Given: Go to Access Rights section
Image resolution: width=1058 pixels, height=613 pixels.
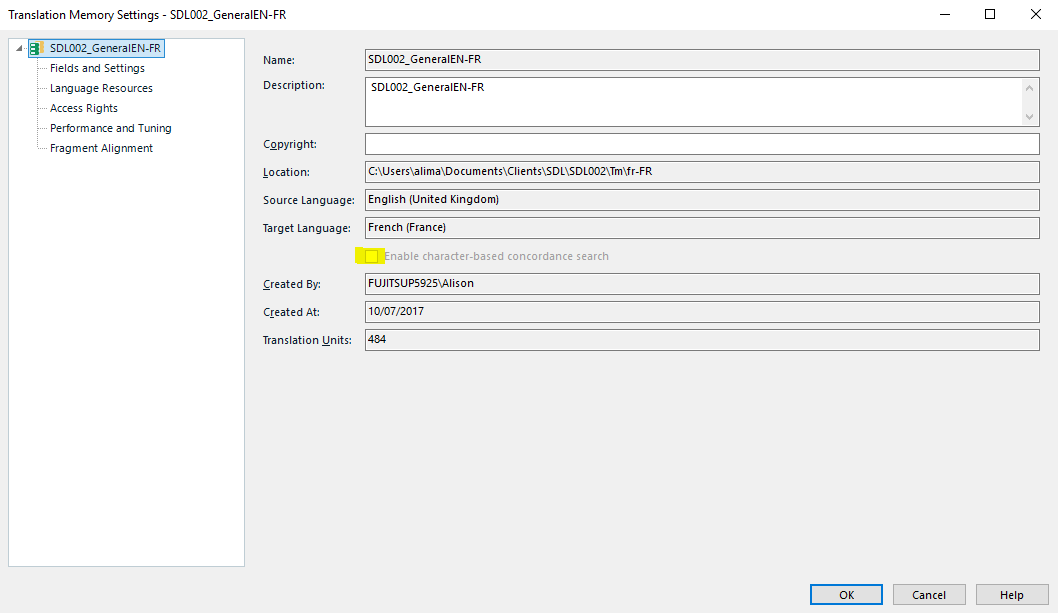Looking at the screenshot, I should coord(84,108).
